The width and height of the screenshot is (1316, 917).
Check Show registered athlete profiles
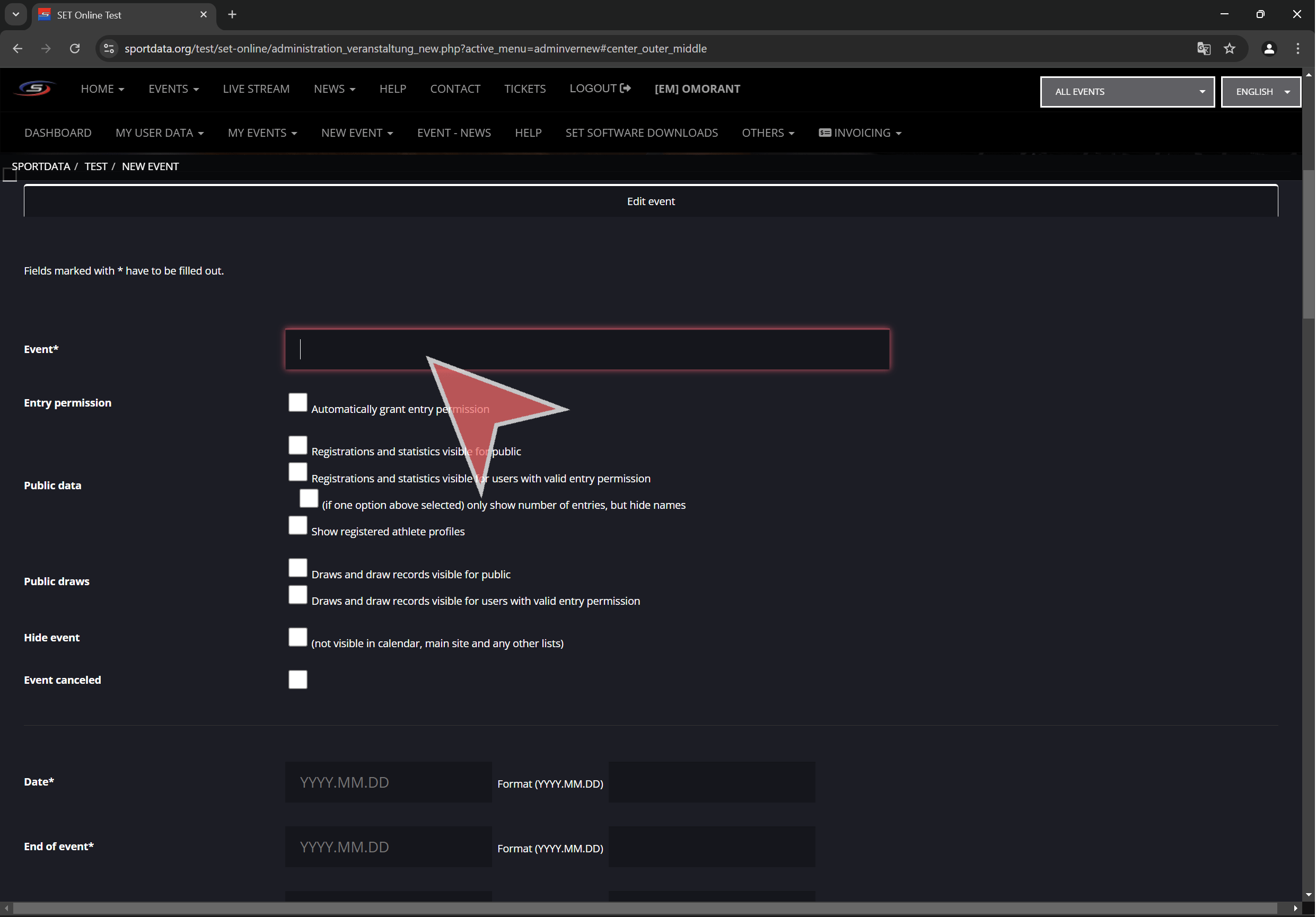(x=297, y=525)
